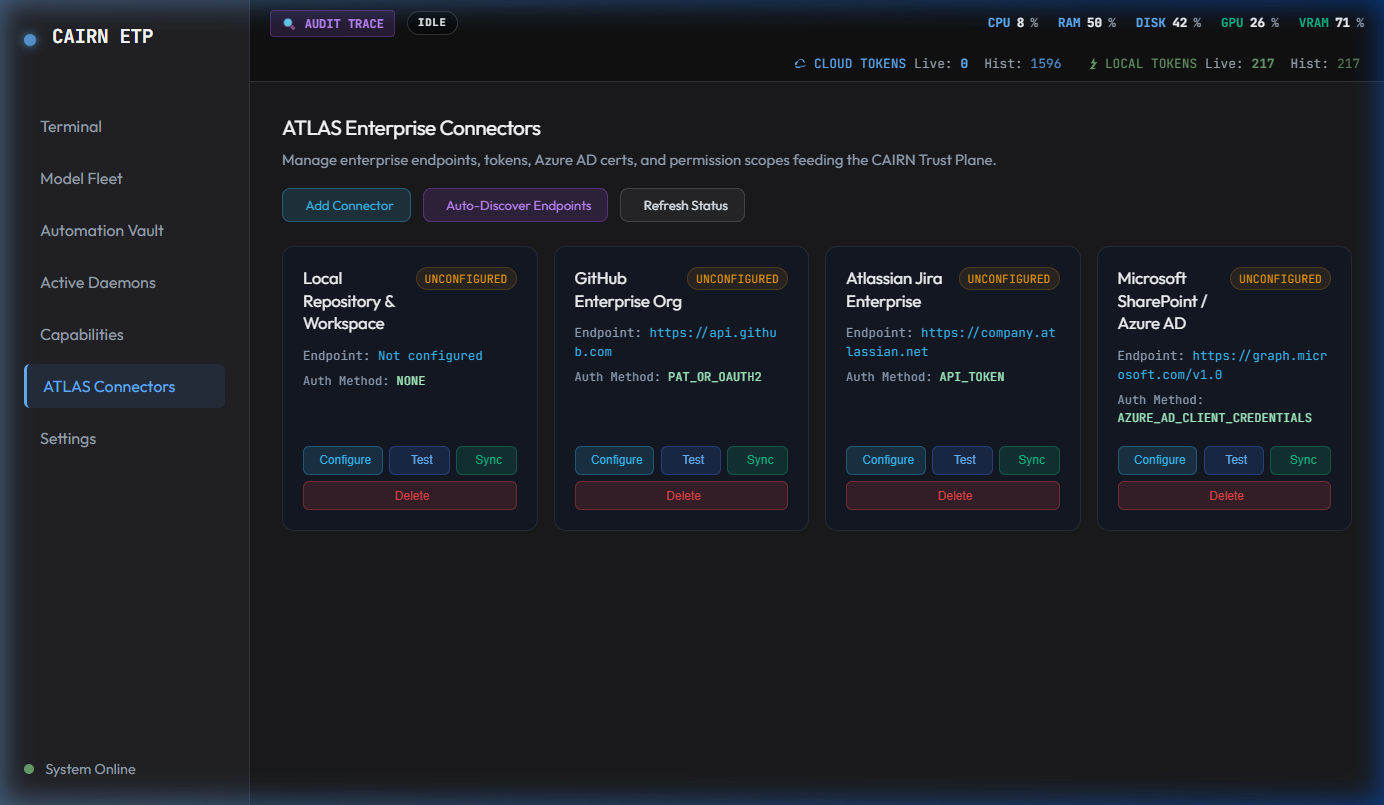This screenshot has height=805, width=1384.
Task: Test the Local Repository & Workspace connector
Action: (x=420, y=460)
